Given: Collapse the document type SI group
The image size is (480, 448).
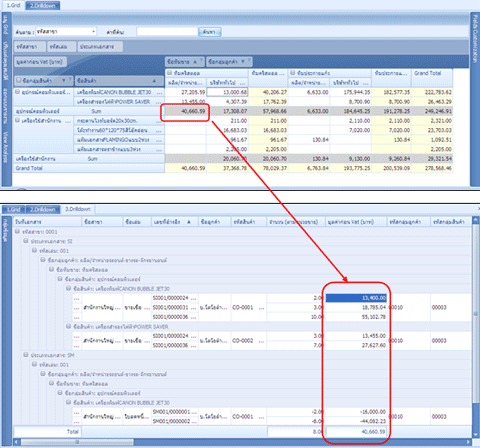Looking at the screenshot, I should pos(26,241).
